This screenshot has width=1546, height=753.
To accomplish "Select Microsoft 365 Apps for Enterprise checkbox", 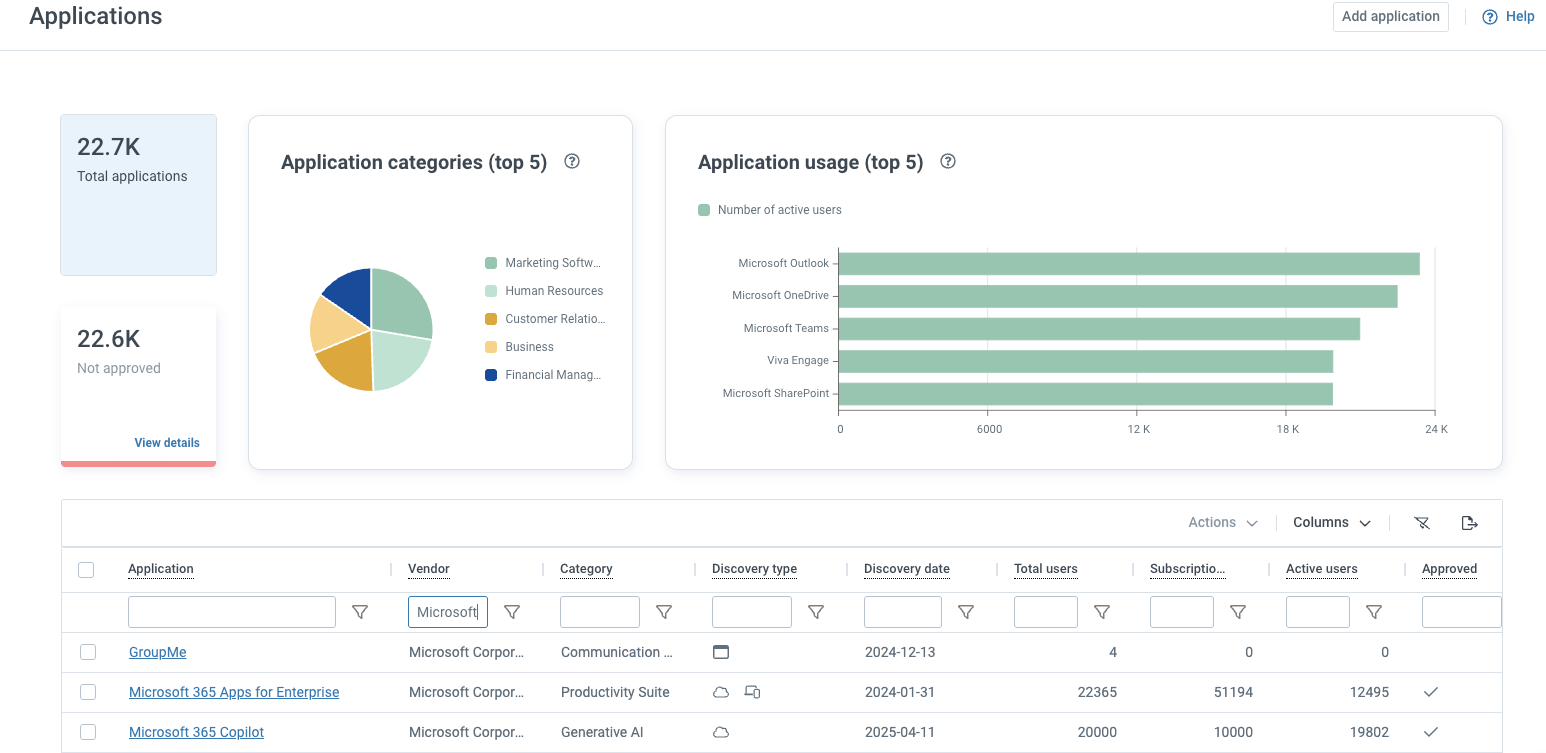I will click(88, 692).
